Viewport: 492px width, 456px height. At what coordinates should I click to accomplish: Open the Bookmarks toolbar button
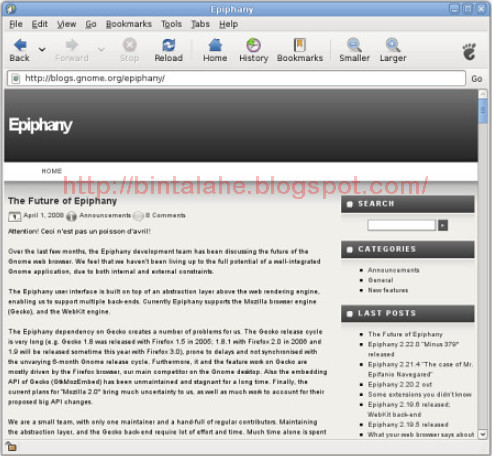tap(300, 50)
